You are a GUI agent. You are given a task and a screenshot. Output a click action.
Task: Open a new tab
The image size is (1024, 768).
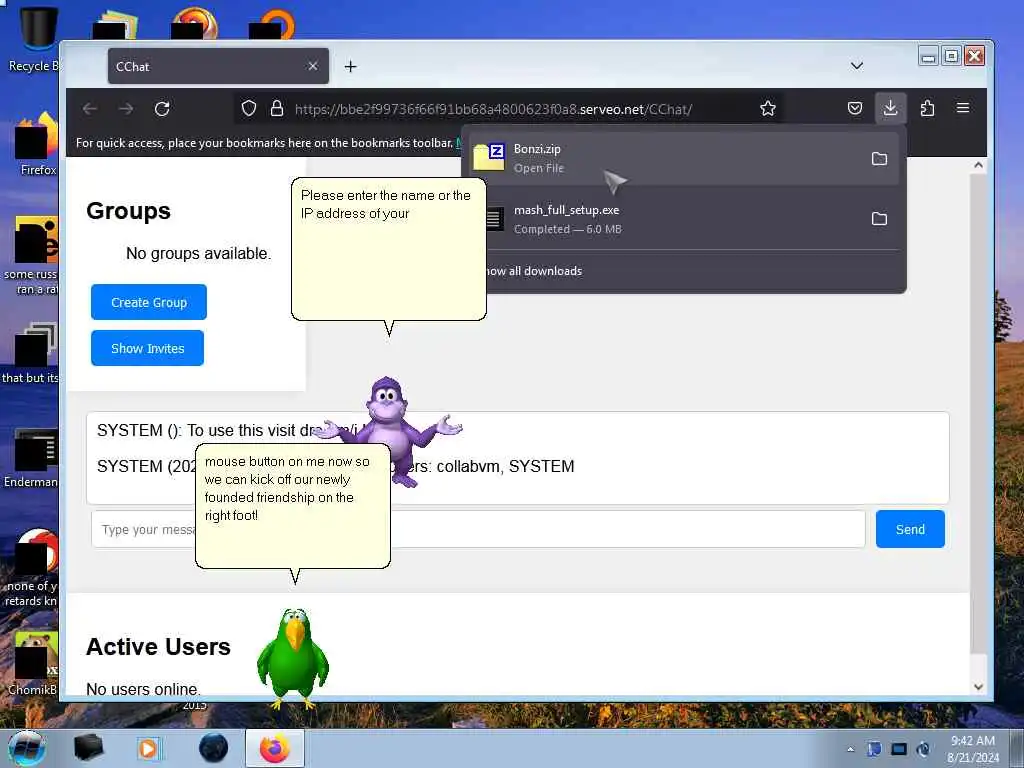pyautogui.click(x=351, y=67)
